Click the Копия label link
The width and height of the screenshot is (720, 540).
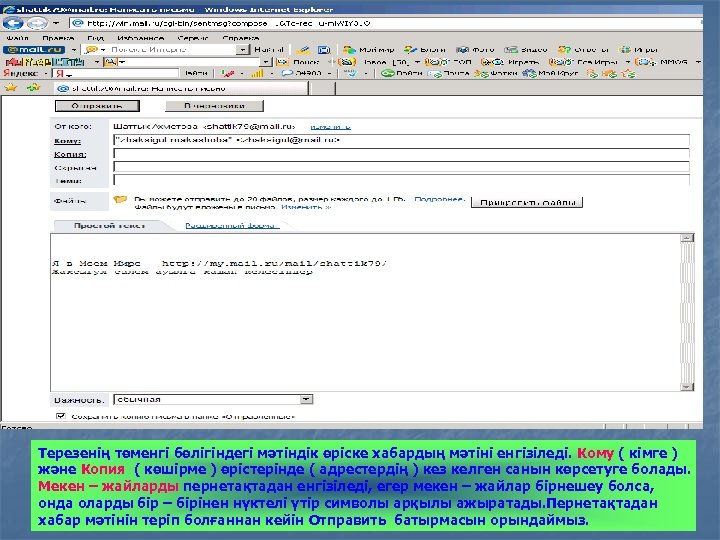point(70,154)
